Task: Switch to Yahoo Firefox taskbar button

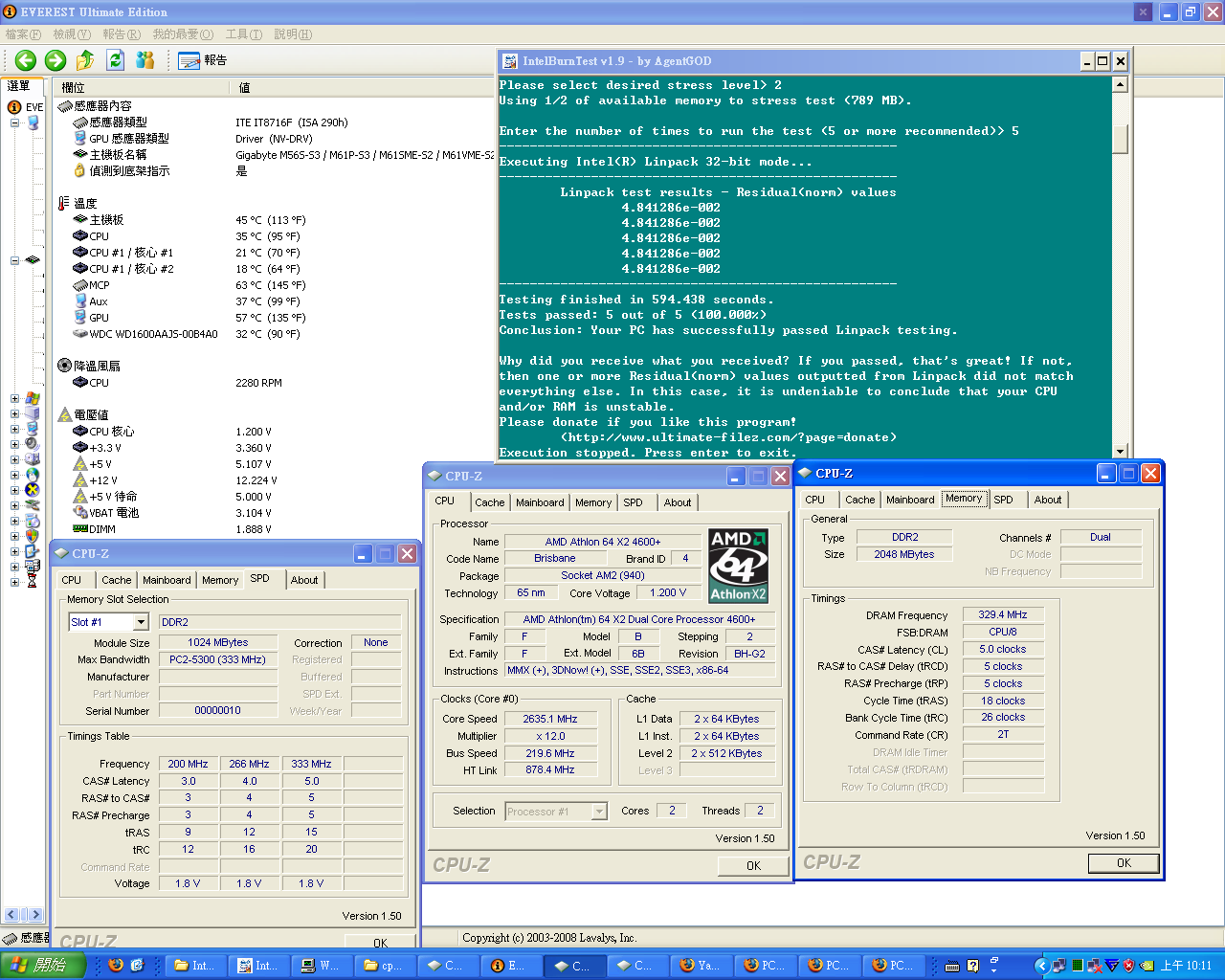Action: pos(702,965)
